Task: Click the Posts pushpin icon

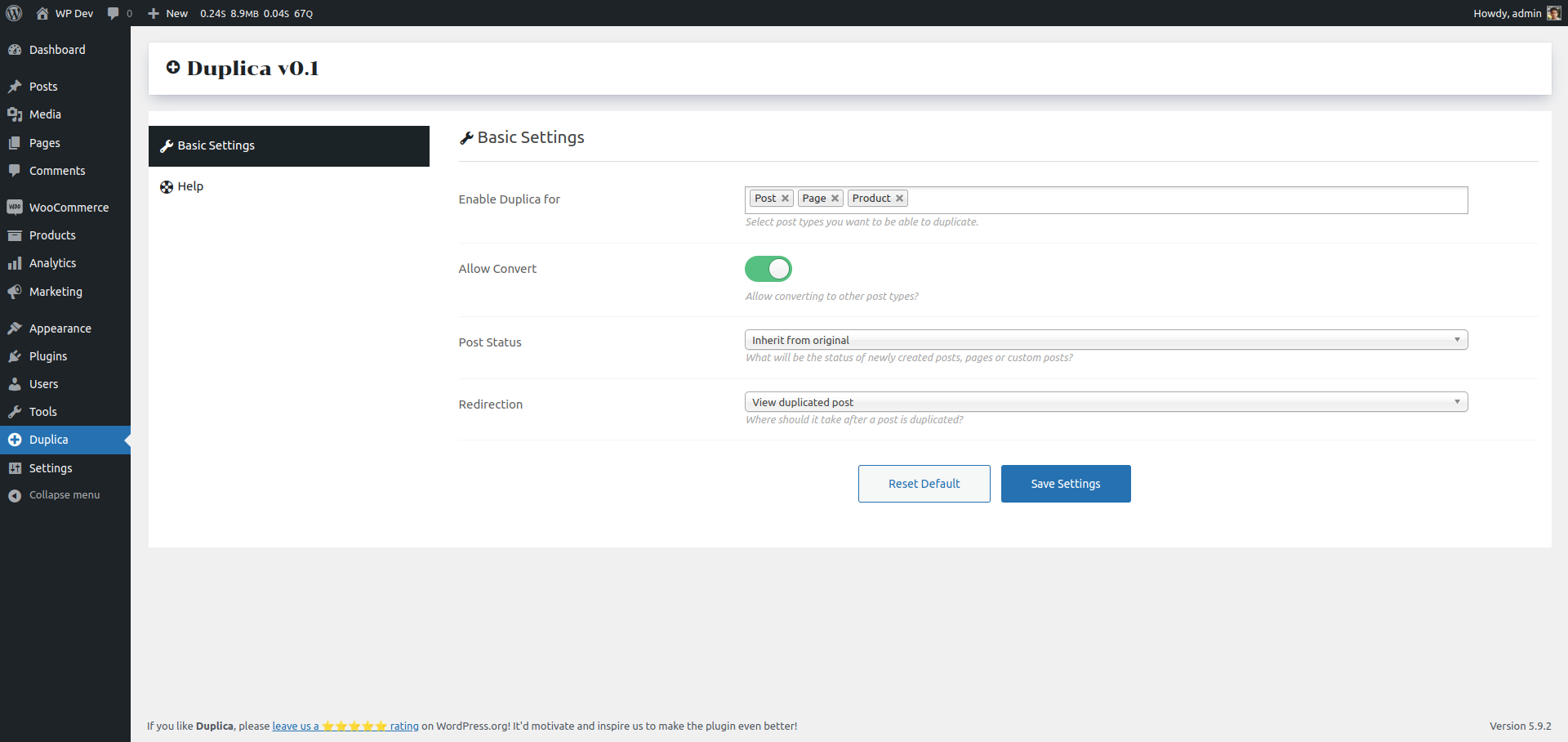Action: point(15,87)
